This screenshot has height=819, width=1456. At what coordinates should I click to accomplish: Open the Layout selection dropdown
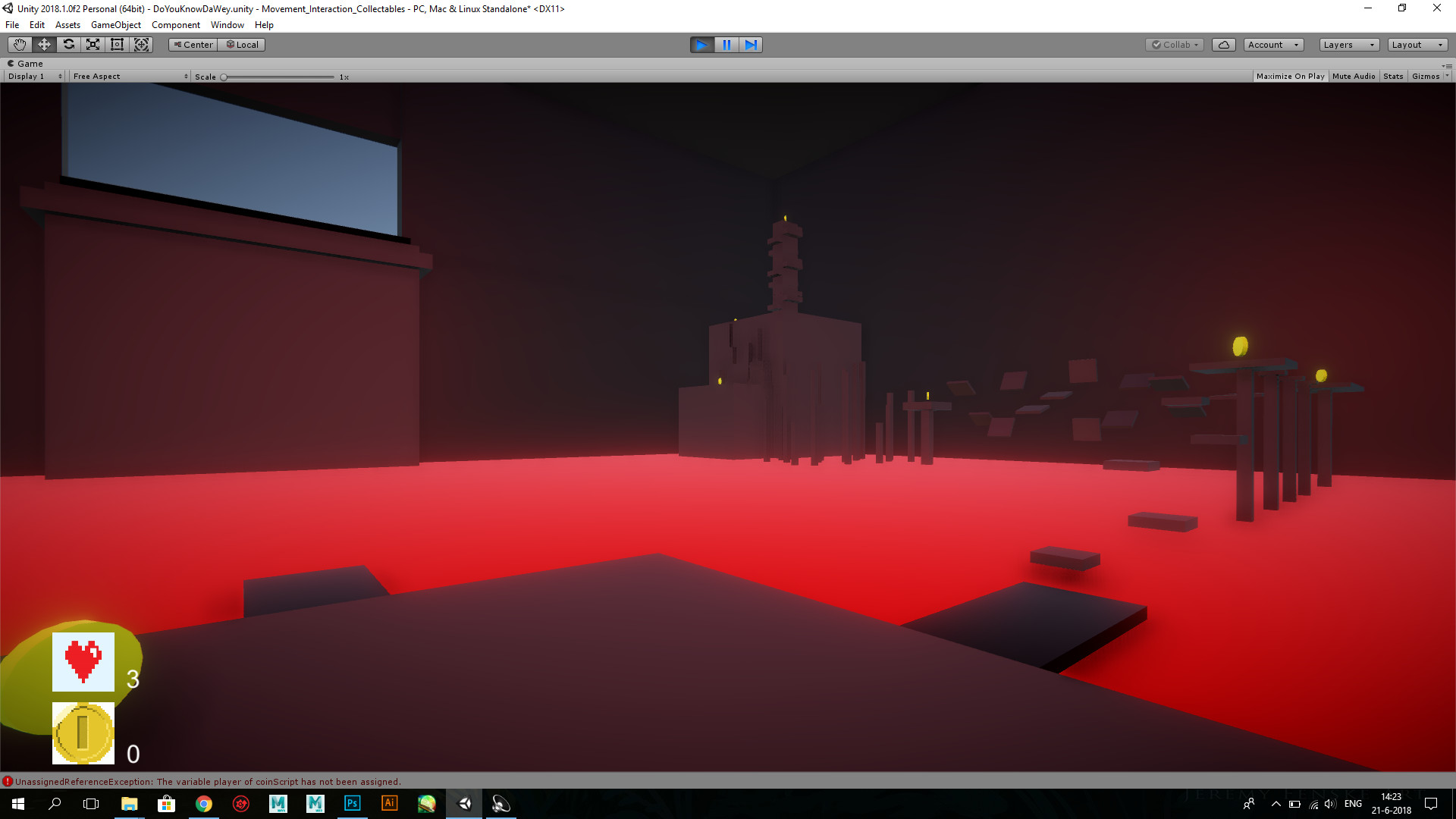(x=1417, y=44)
